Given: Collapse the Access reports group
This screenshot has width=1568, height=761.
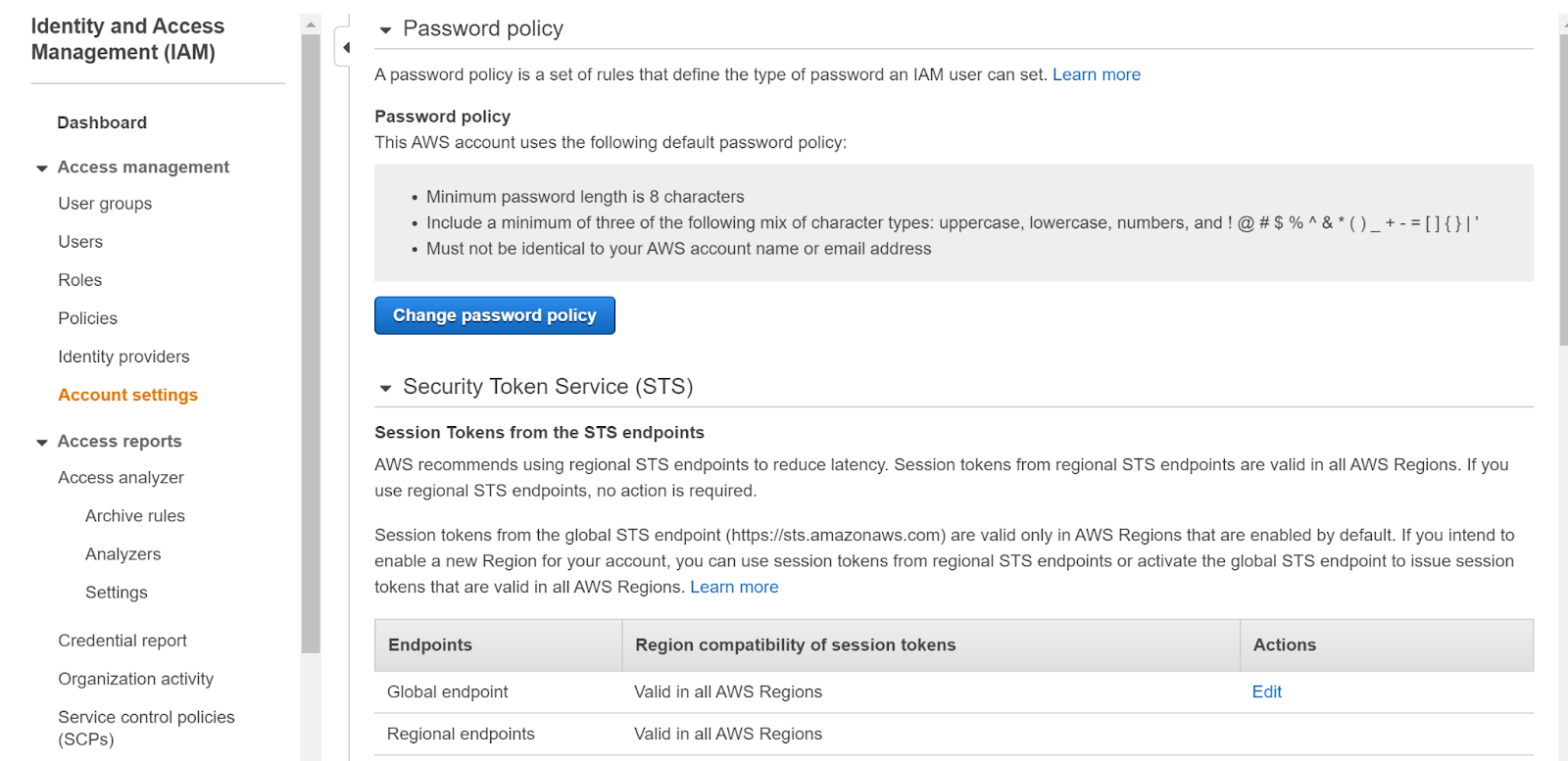Looking at the screenshot, I should (42, 443).
